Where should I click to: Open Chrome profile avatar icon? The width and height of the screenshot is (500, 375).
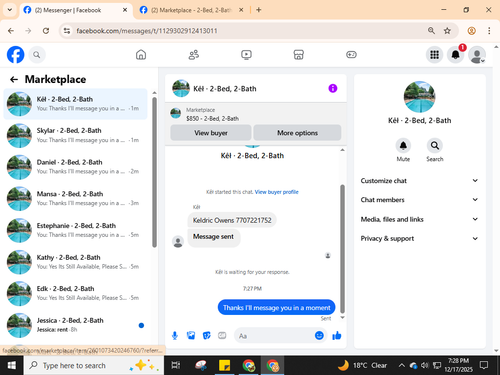(472, 31)
